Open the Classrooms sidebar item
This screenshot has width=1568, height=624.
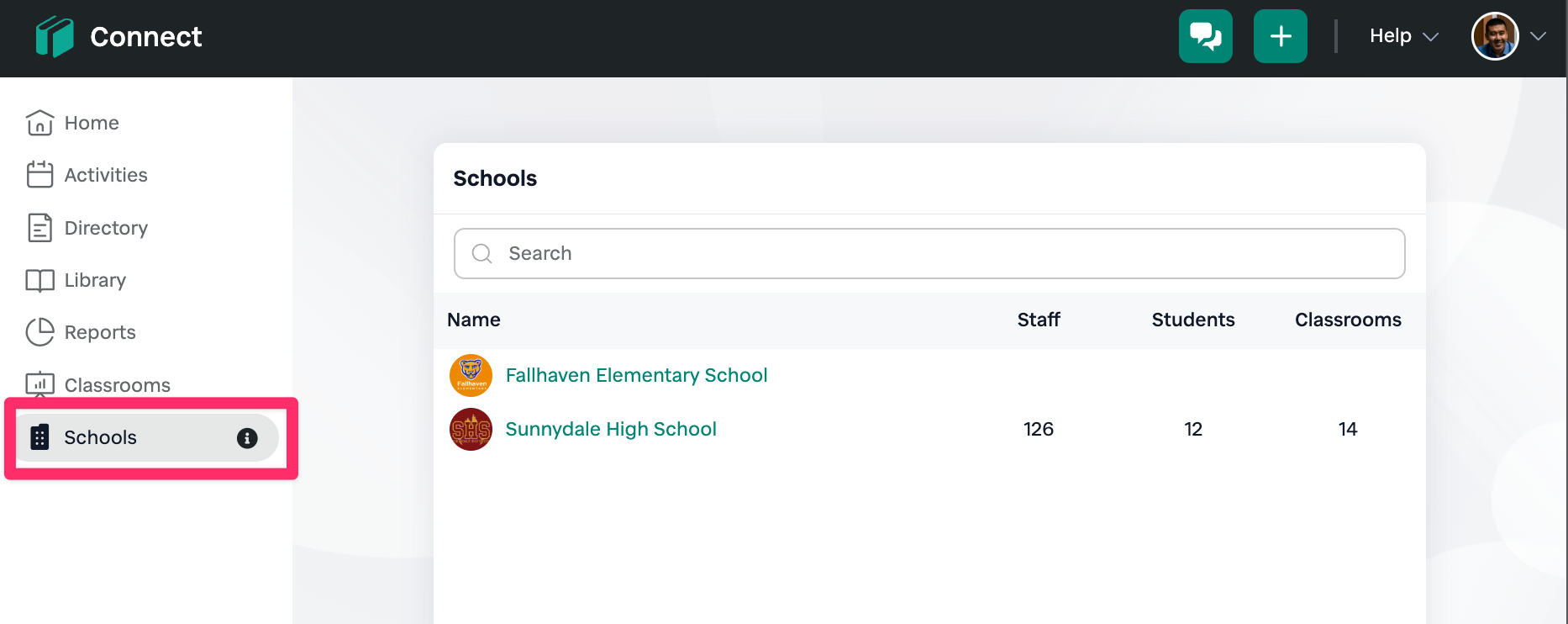coord(117,385)
